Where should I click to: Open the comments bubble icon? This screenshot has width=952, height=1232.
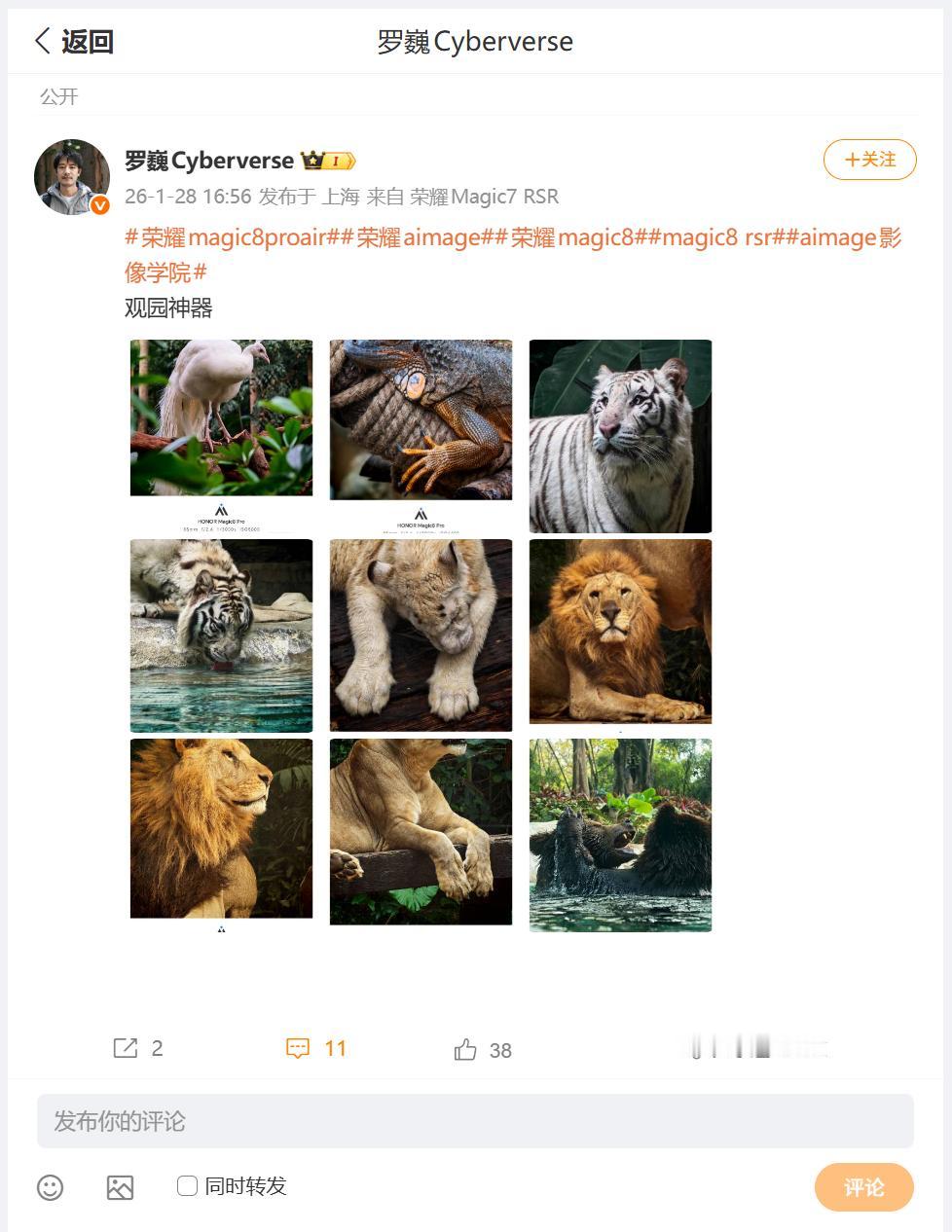[x=298, y=1048]
